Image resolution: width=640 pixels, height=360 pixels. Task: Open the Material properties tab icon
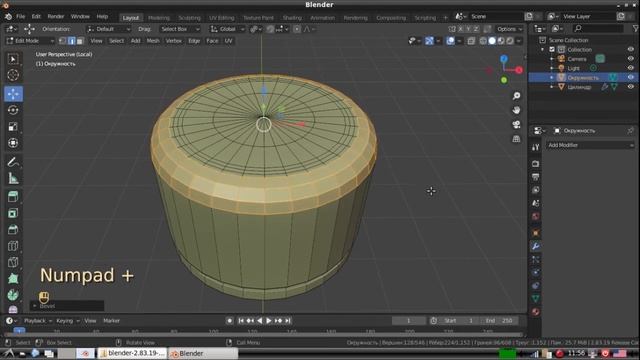pos(536,312)
